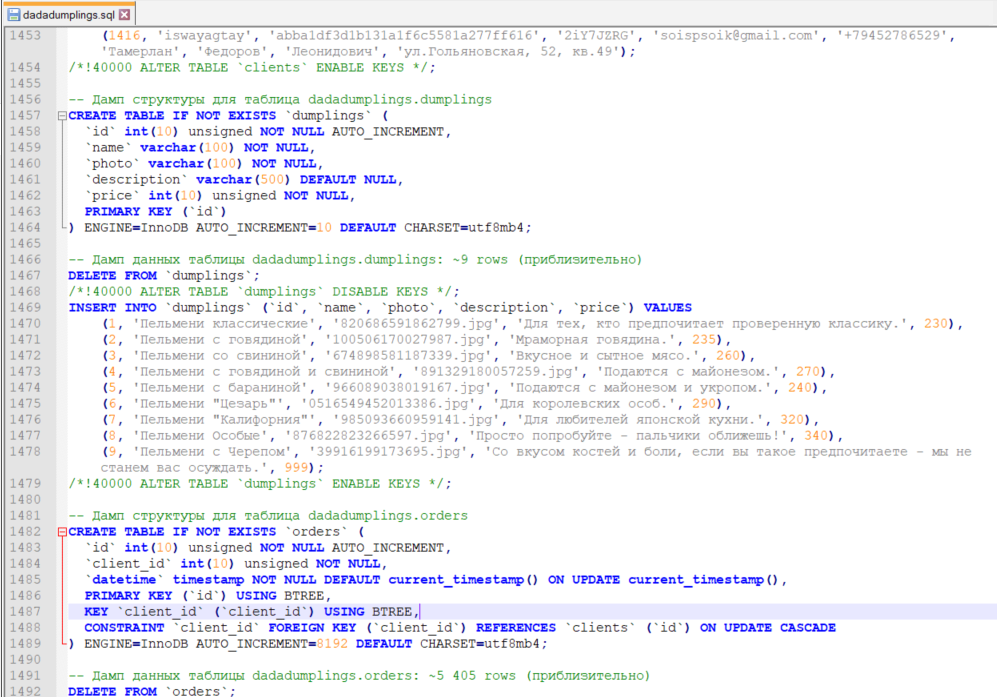This screenshot has width=997, height=697.
Task: Click the 'VALUES' keyword on line 1469
Action: click(667, 308)
